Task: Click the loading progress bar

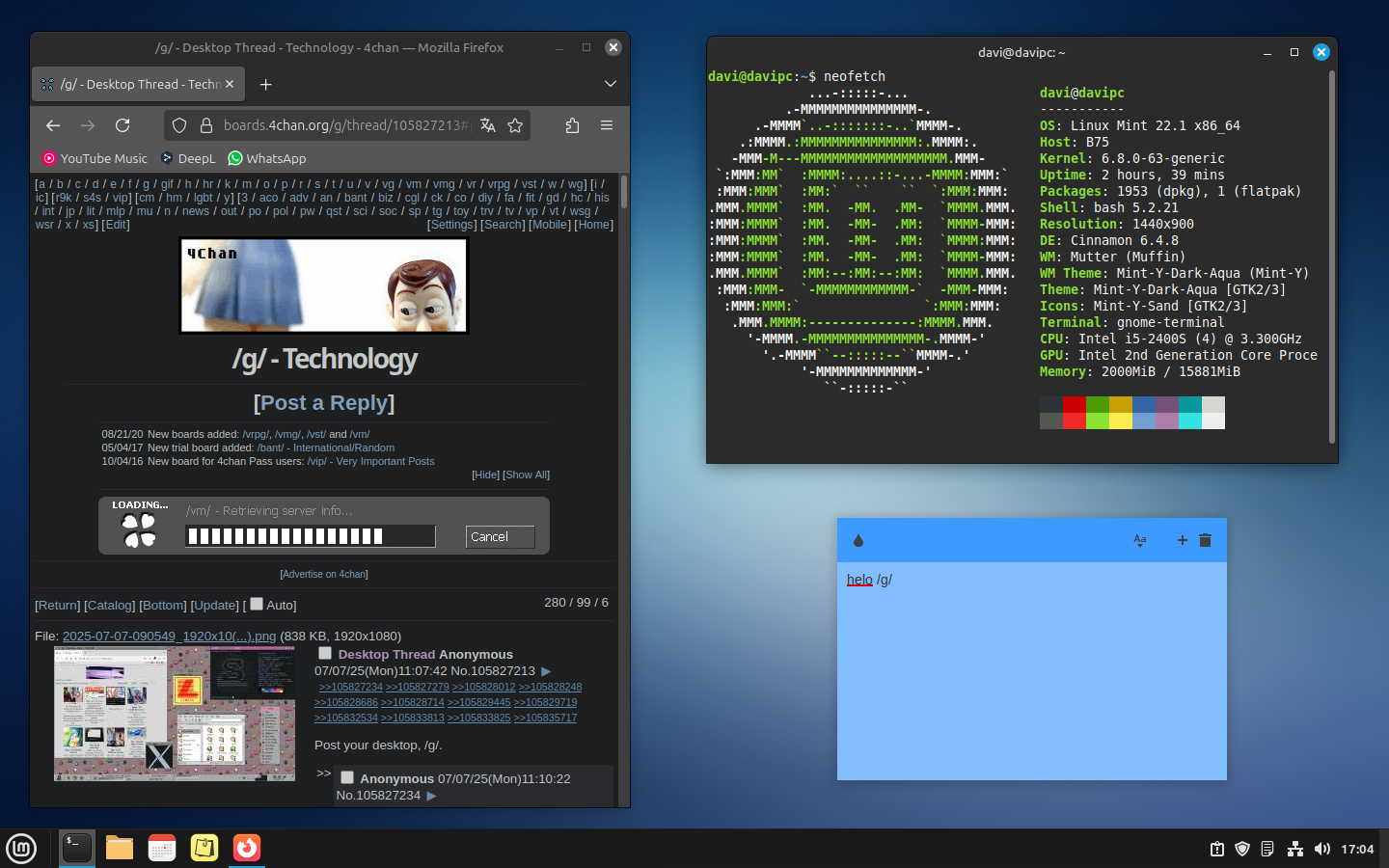Action: (311, 536)
